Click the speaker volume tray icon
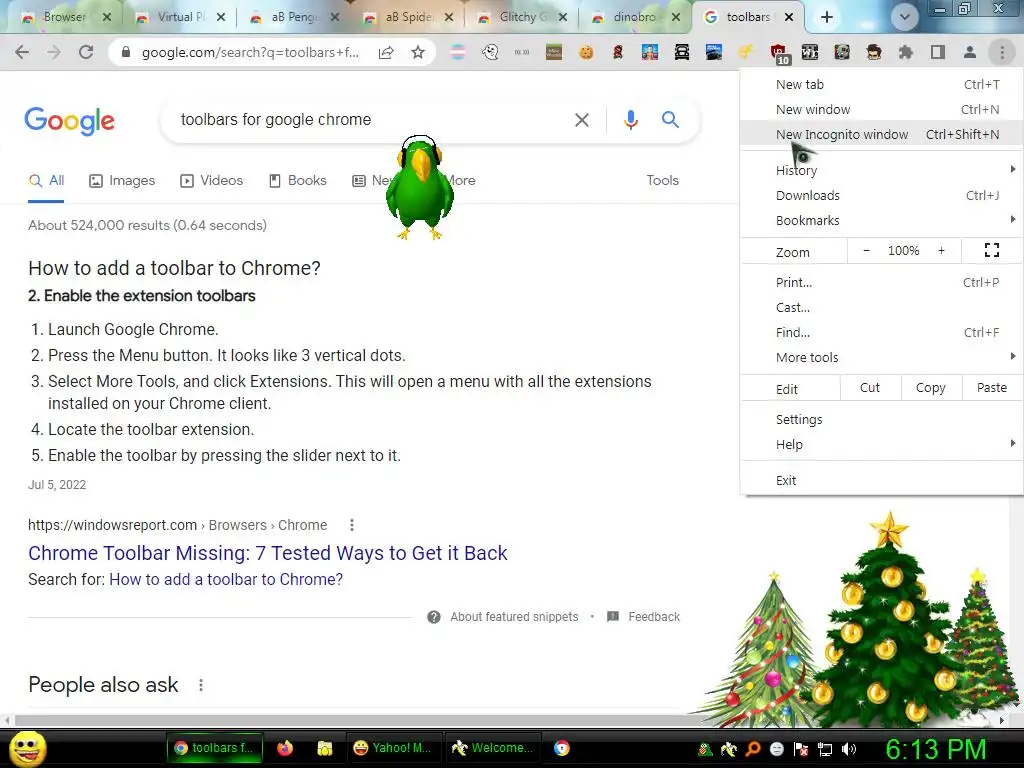 point(849,749)
